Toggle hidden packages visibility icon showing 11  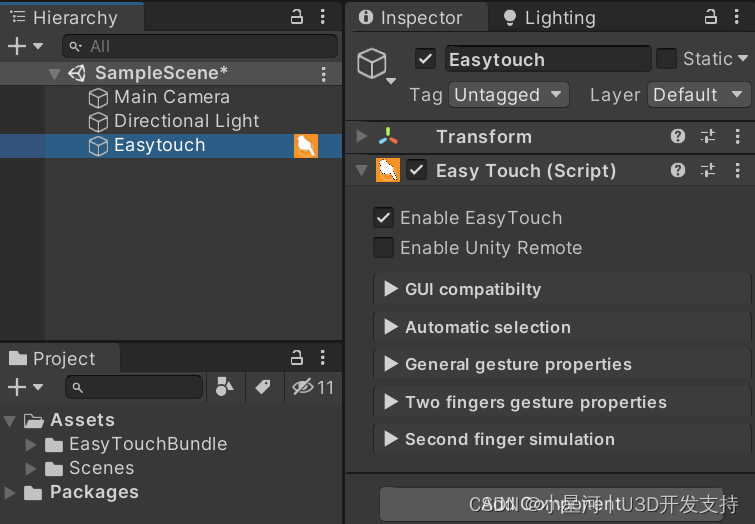coord(312,387)
